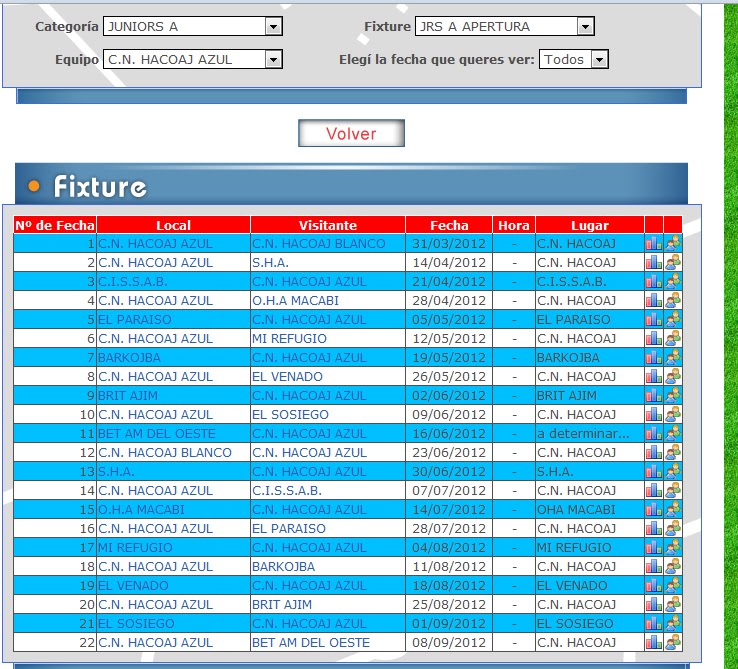Click the Local column header
Viewport: 738px width, 669px height.
coord(173,225)
